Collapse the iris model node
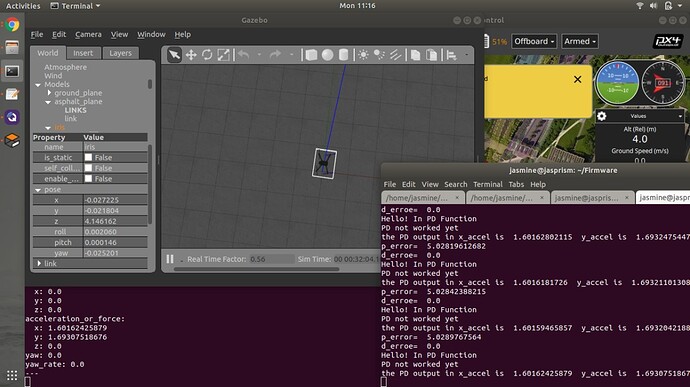This screenshot has width=690, height=387. coord(48,128)
